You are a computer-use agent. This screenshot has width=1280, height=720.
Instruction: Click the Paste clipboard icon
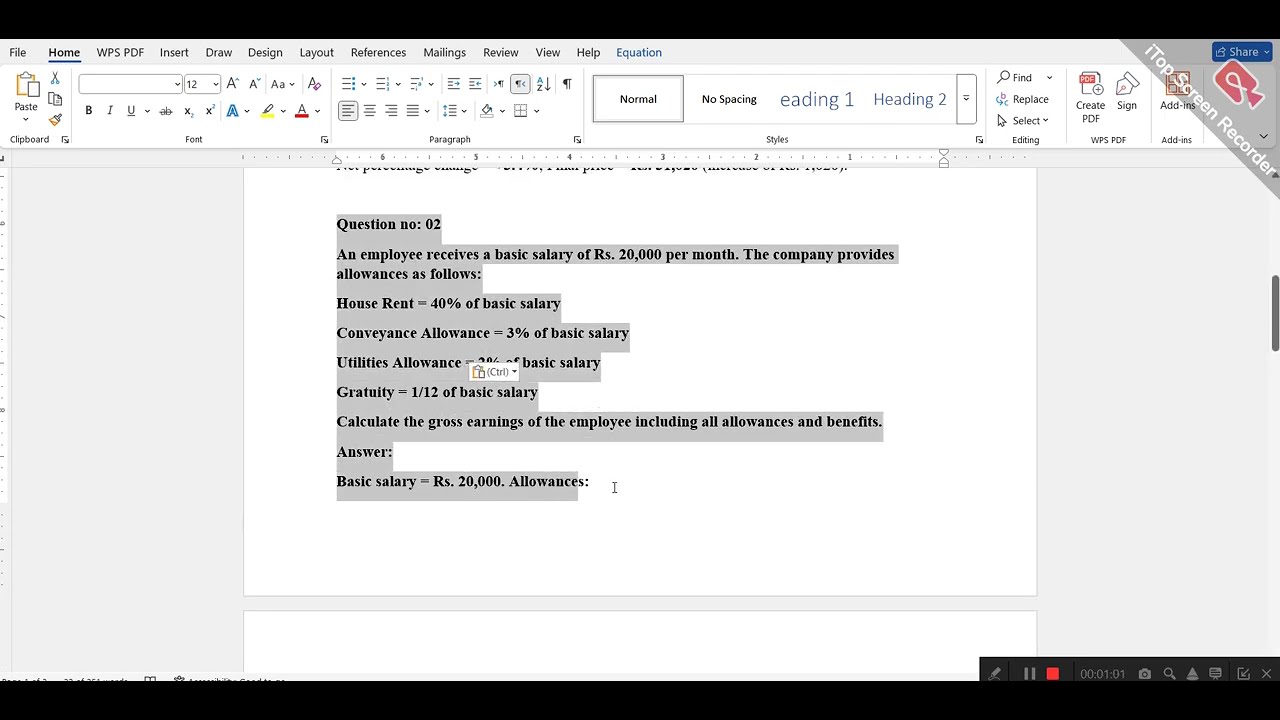pos(27,86)
